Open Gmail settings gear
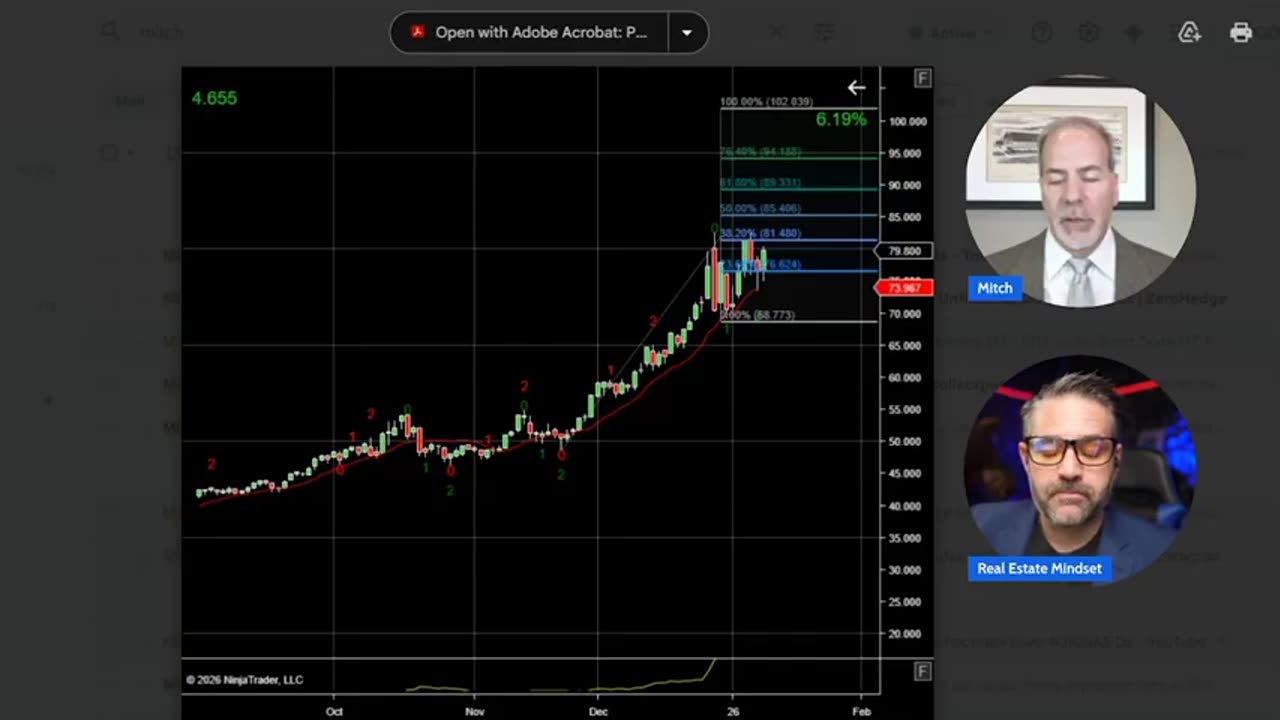The image size is (1280, 720). point(1088,33)
